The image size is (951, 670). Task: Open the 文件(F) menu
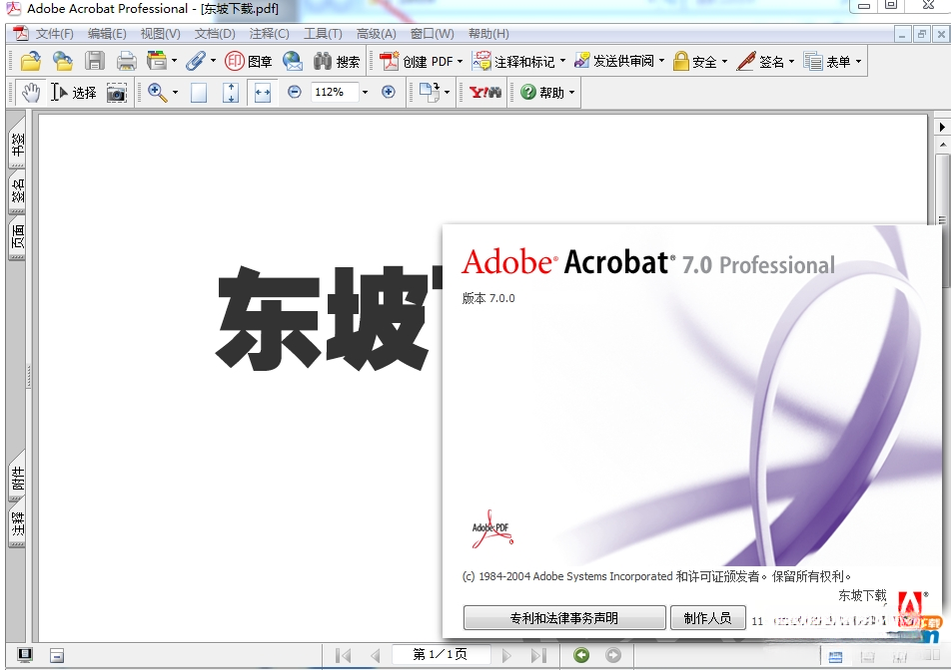pos(54,34)
